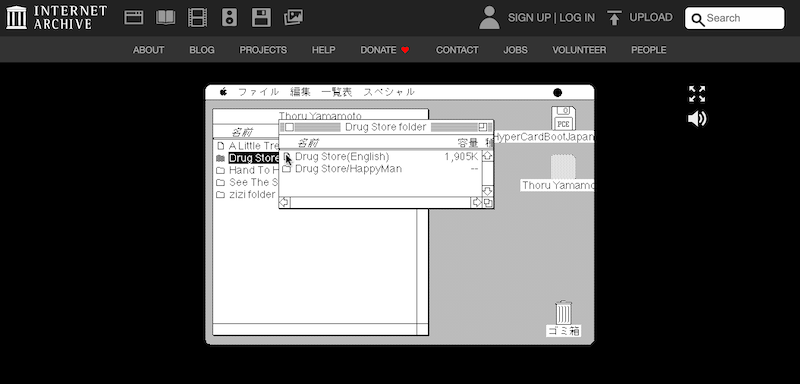Click the size box of Drug Store window
Viewport: 800px width, 384px height.
488,202
